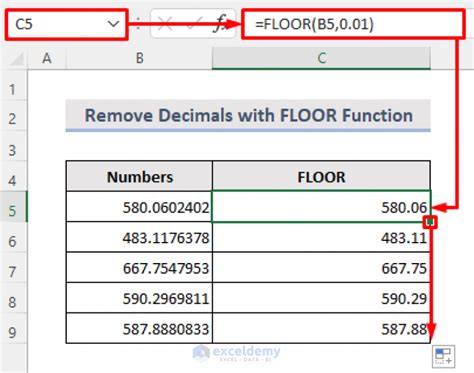This screenshot has height=373, width=474.
Task: Open the Insert Function fx icon
Action: tap(220, 24)
